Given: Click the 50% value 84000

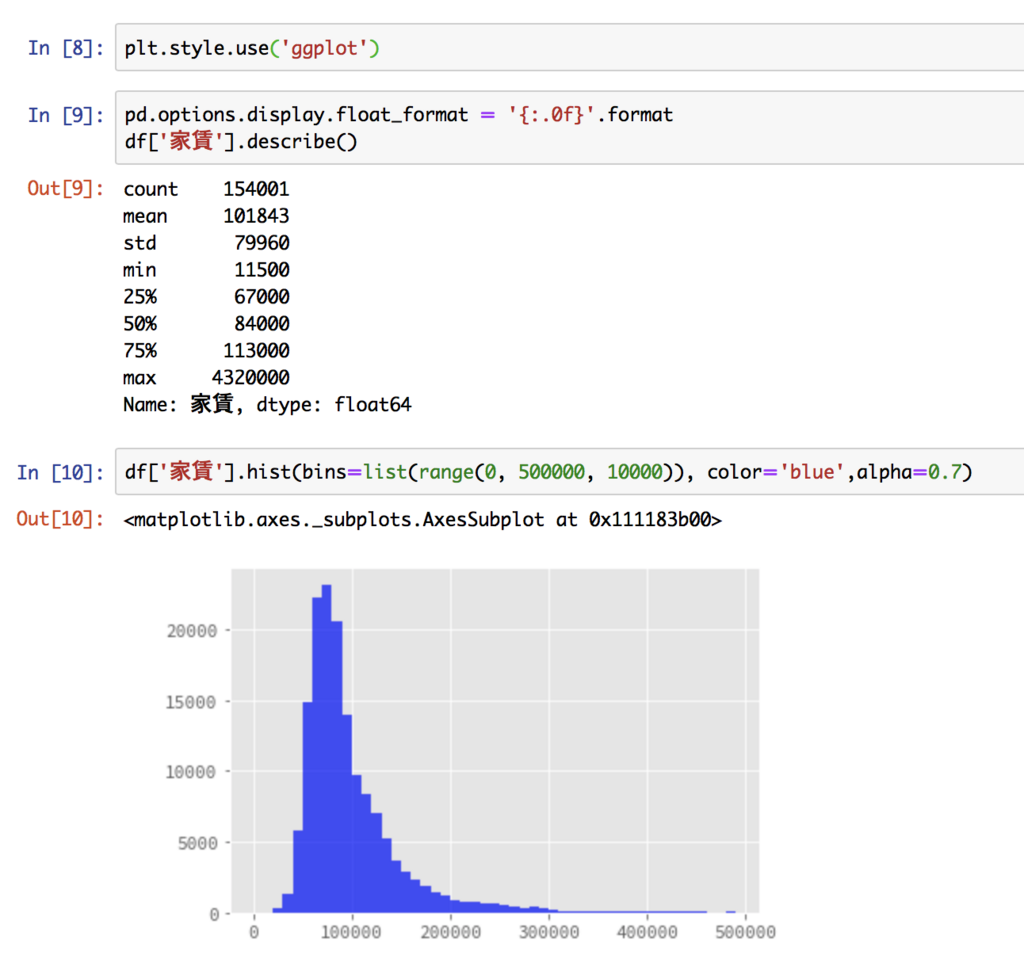Looking at the screenshot, I should pyautogui.click(x=262, y=323).
